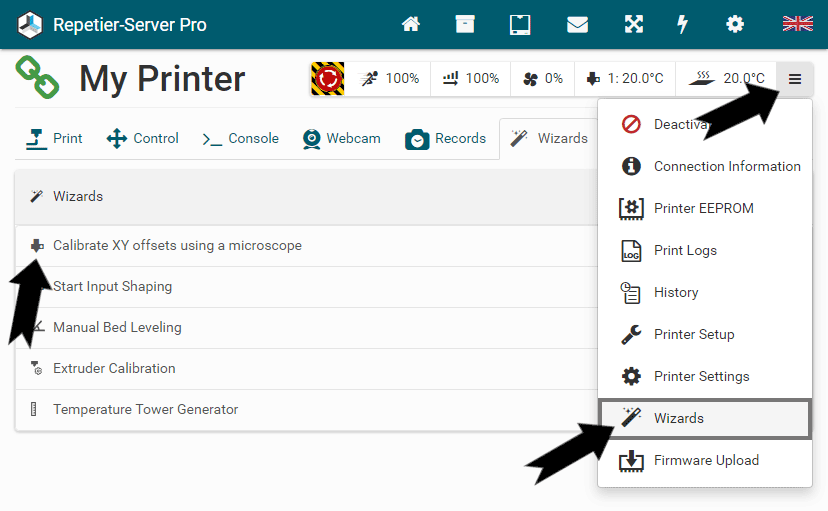This screenshot has width=828, height=511.
Task: Open Temperature Tower Generator wizard
Action: tap(145, 409)
